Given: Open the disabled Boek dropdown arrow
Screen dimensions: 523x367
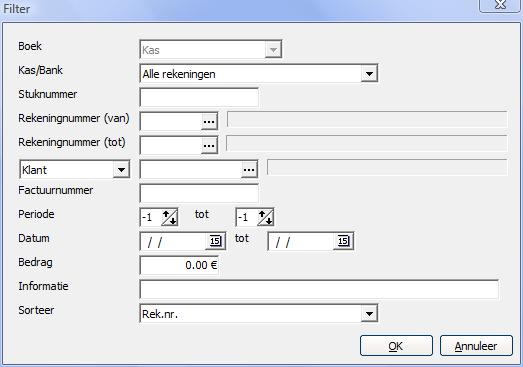Looking at the screenshot, I should pos(273,50).
